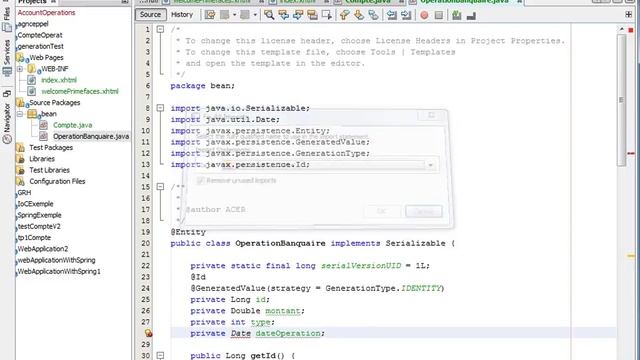
Task: Open the first toolbar dropdown arrow after last-edit icon
Action: point(234,15)
